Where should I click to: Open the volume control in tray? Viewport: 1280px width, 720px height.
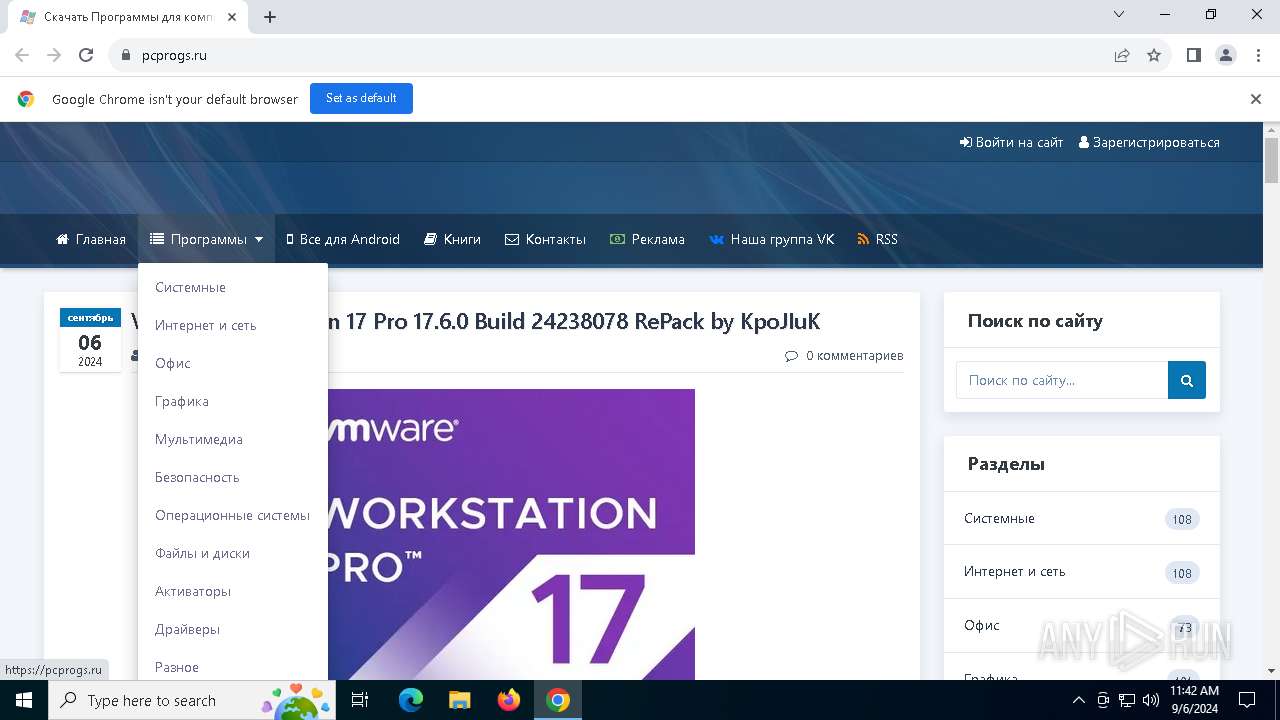click(1151, 700)
